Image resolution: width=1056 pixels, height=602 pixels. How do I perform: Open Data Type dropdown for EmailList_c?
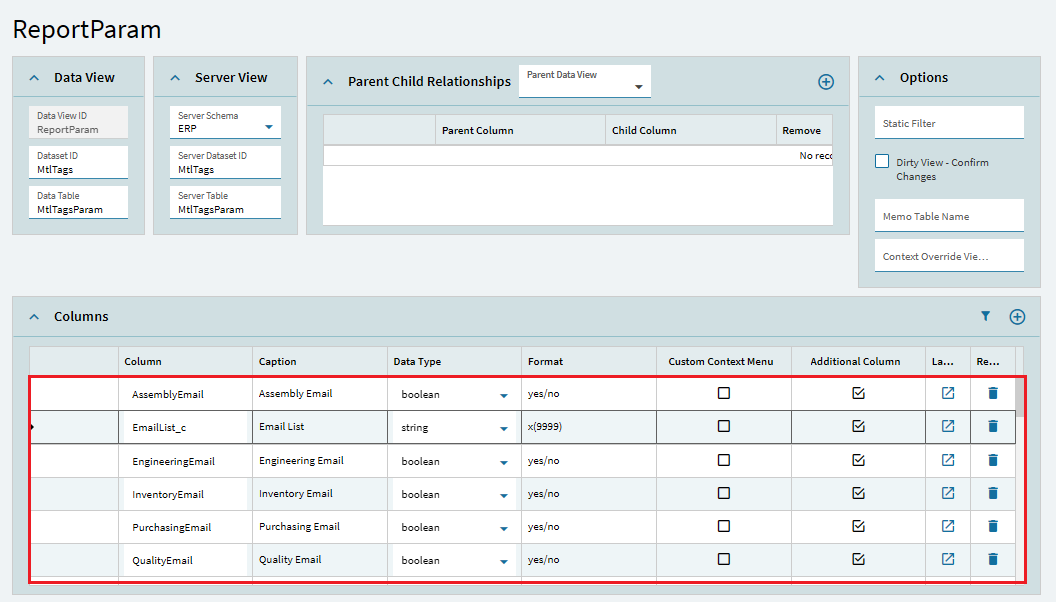tap(504, 429)
